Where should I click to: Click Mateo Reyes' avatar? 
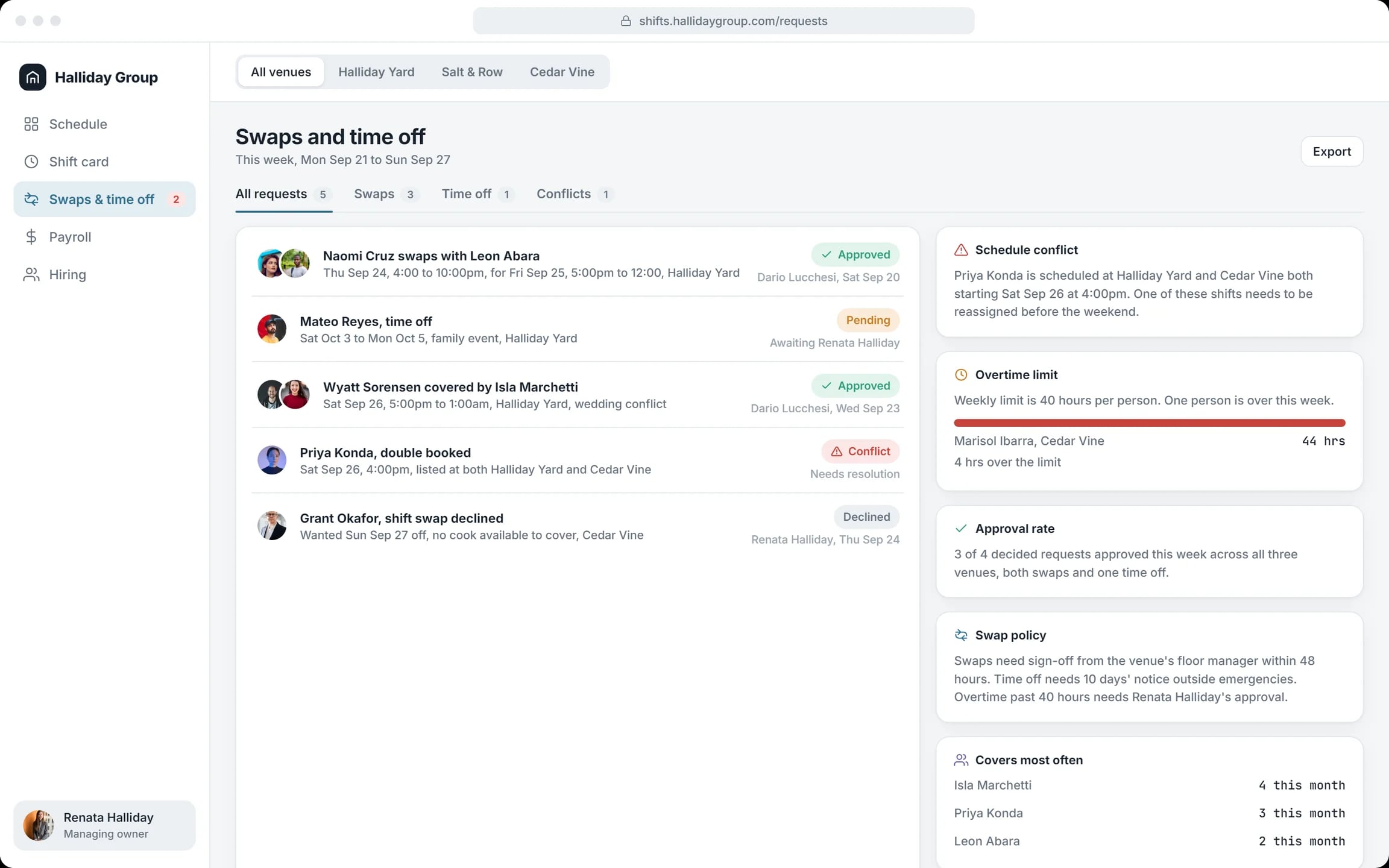tap(272, 329)
